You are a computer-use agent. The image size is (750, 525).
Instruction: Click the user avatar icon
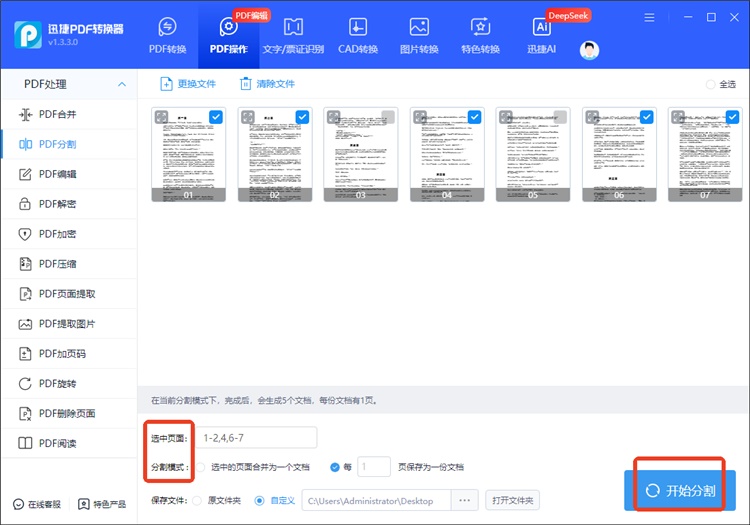pyautogui.click(x=589, y=50)
